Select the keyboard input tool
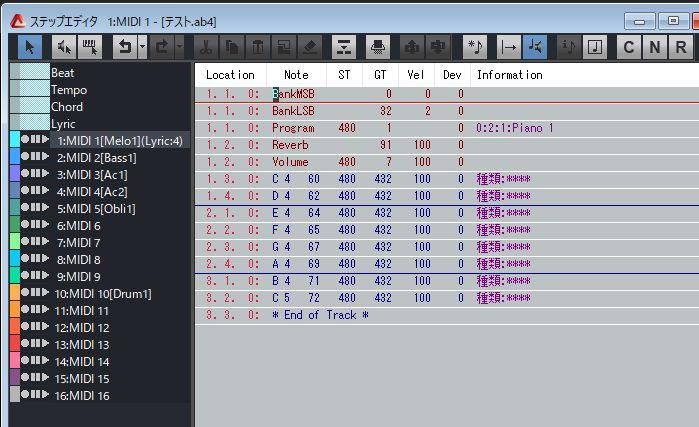The width and height of the screenshot is (699, 427). pos(88,46)
